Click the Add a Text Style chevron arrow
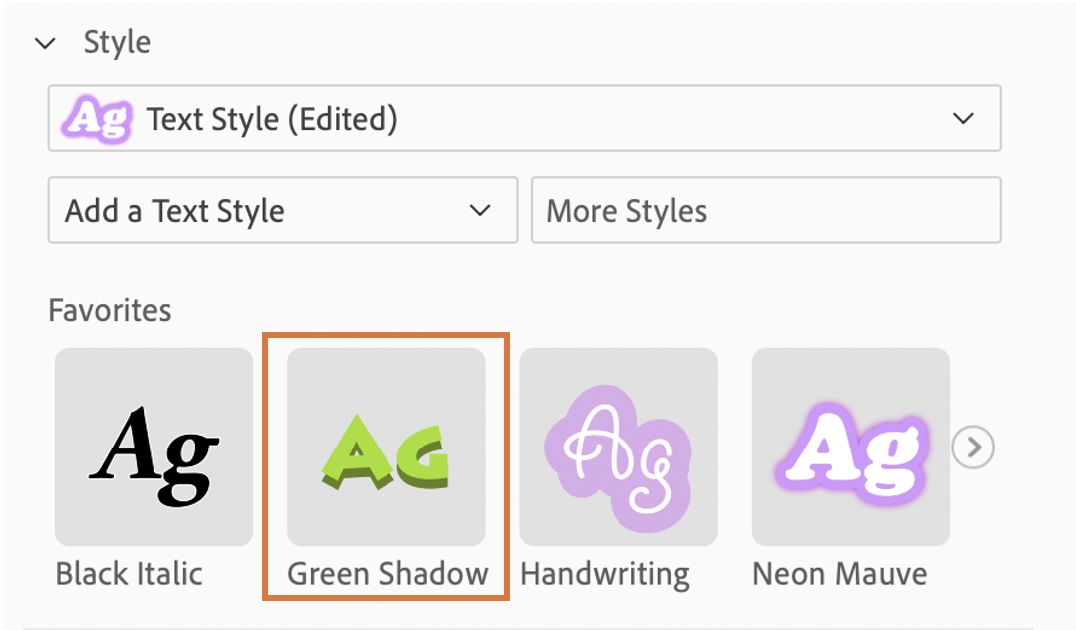 click(x=480, y=211)
